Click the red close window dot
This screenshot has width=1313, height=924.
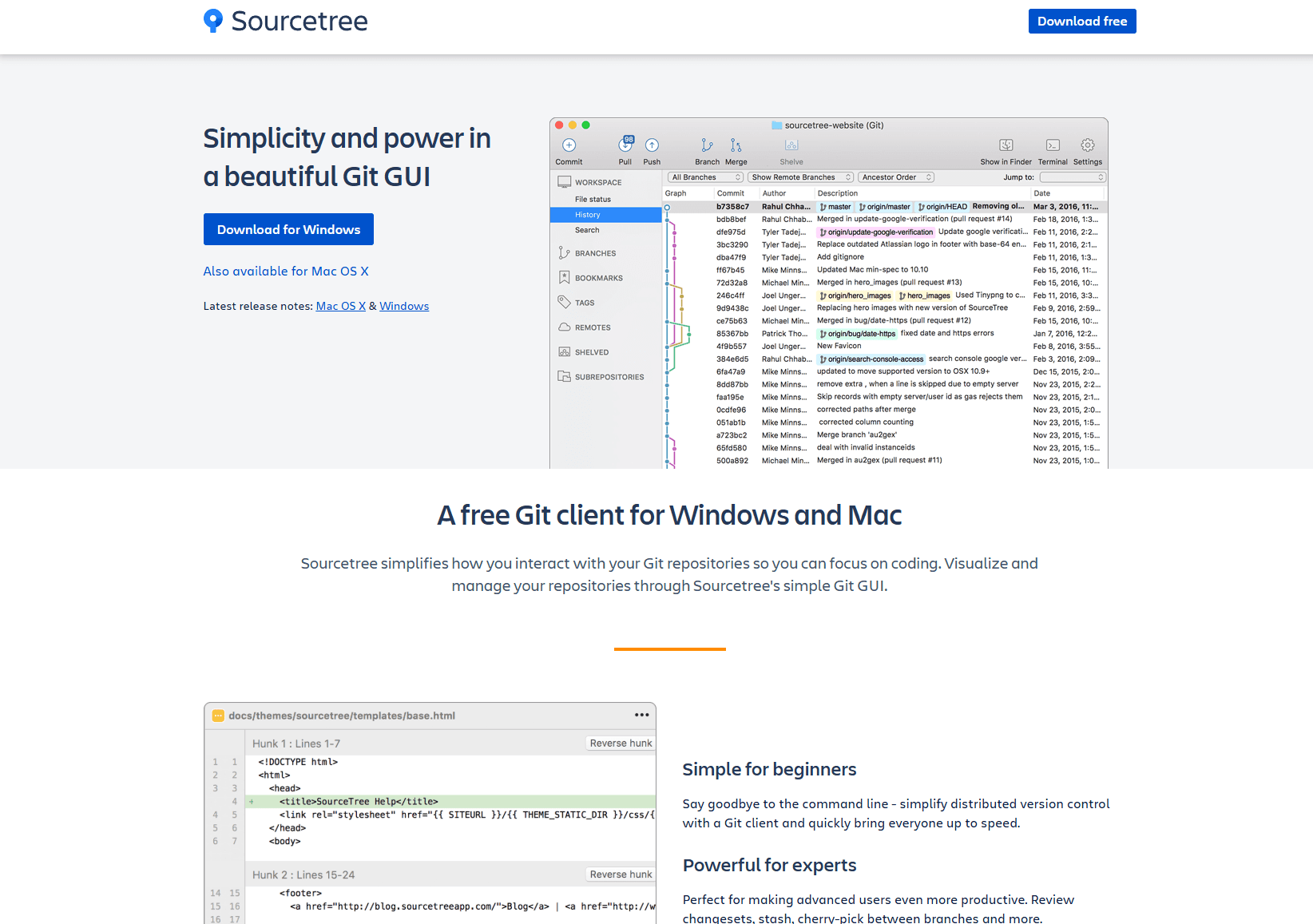click(560, 125)
